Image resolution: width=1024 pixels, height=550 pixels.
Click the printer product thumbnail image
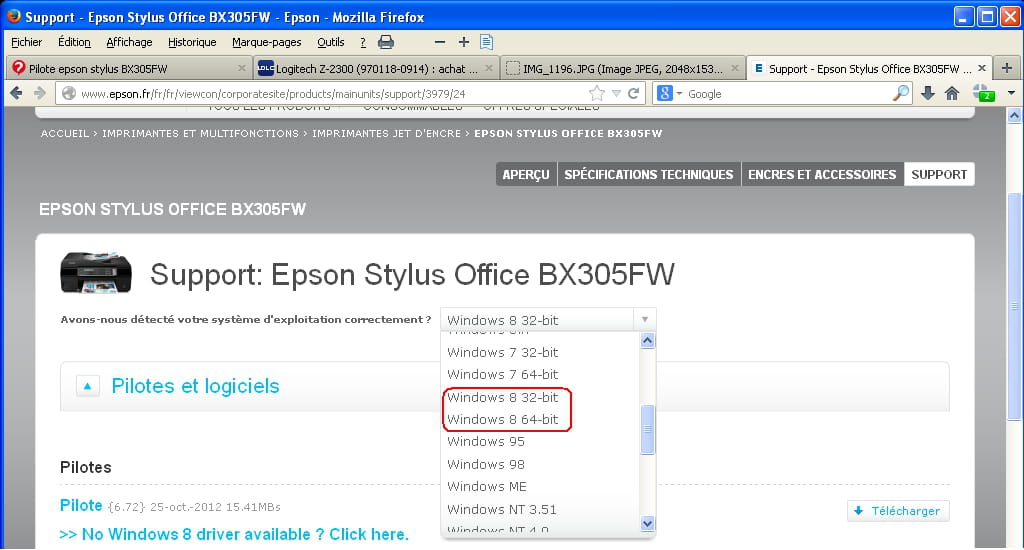(96, 272)
